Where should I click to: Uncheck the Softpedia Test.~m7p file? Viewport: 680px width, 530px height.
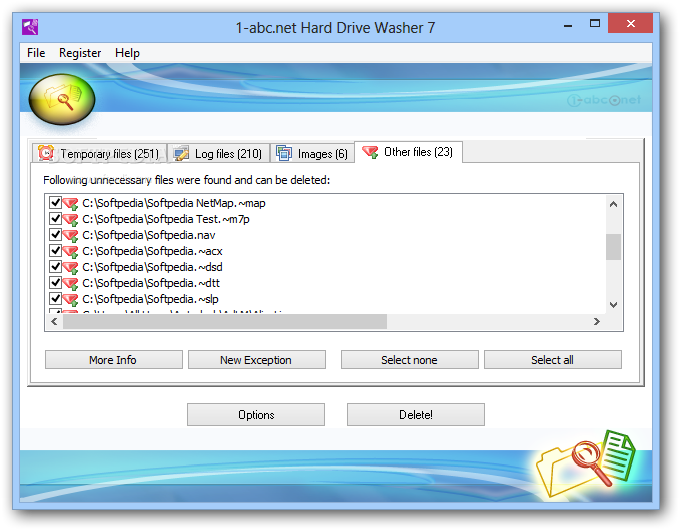click(55, 219)
